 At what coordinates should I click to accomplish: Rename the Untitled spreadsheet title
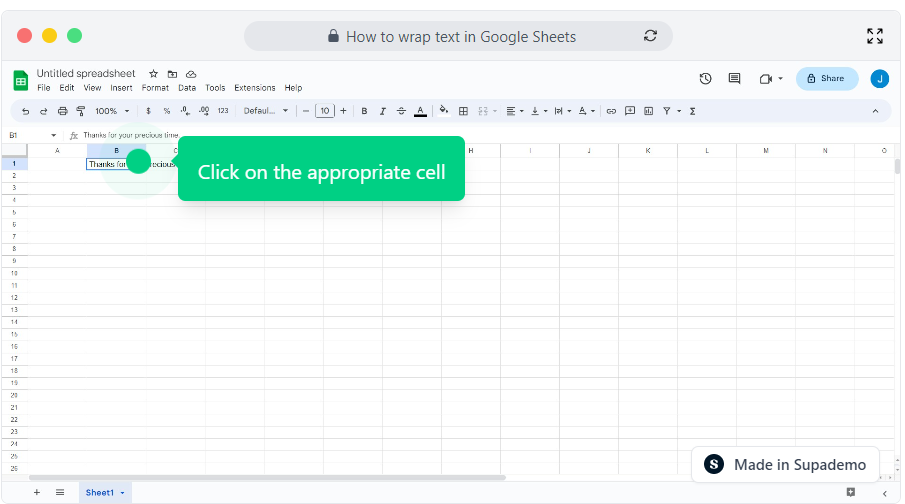[x=86, y=73]
